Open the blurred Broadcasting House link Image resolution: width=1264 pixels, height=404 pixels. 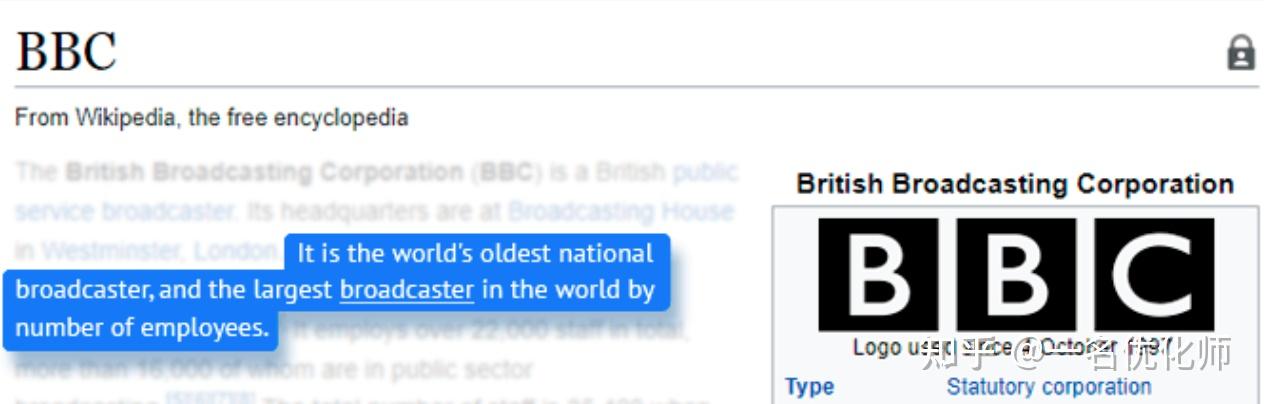tap(621, 212)
